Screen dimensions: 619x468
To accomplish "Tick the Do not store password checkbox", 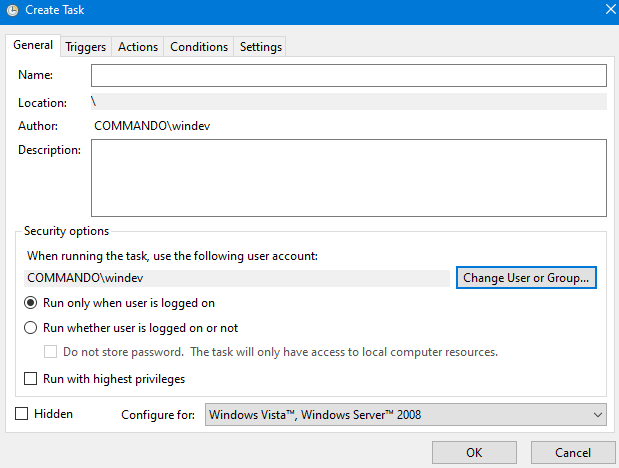I will [51, 352].
